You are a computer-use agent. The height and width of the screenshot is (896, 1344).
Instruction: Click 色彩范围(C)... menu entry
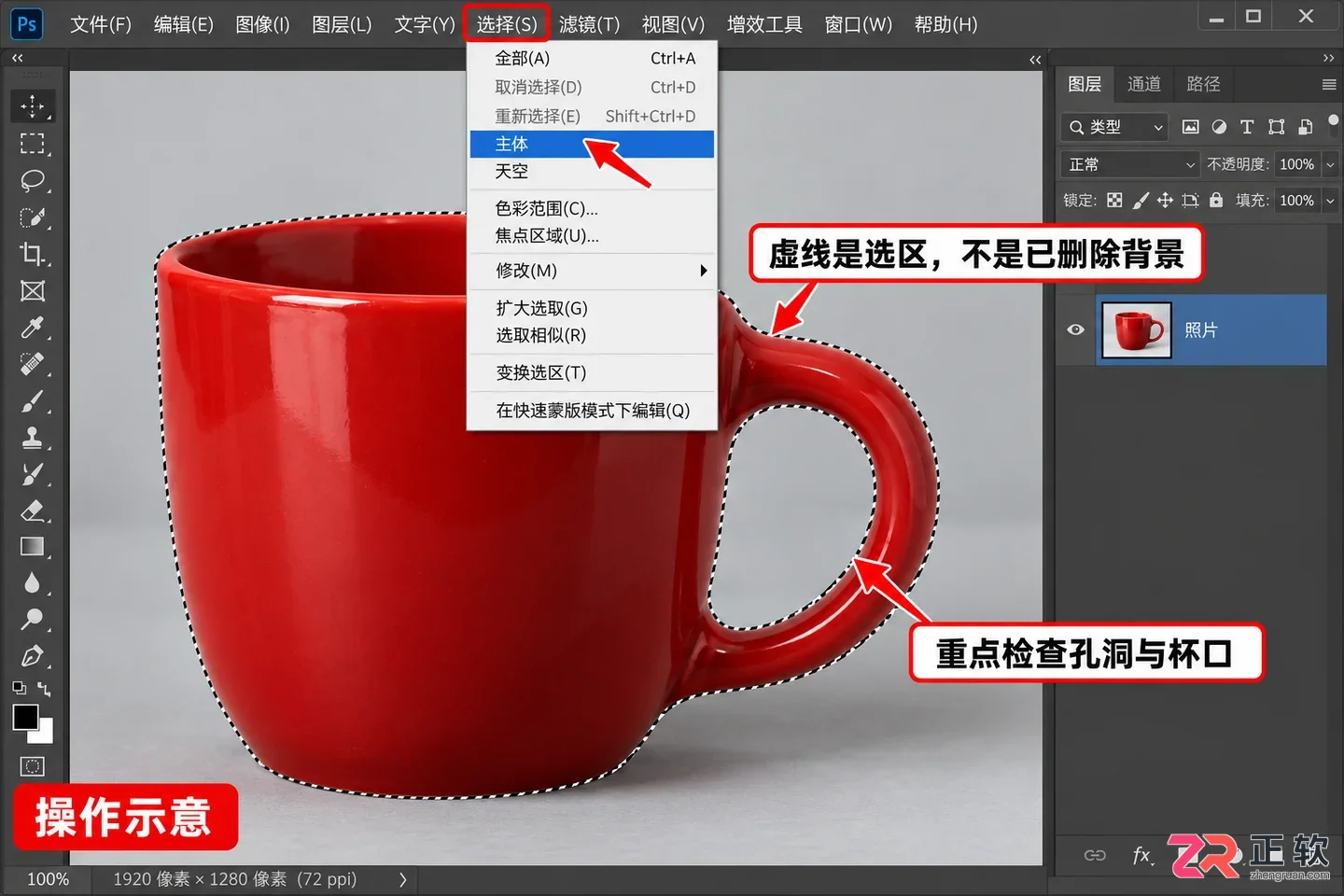coord(592,208)
